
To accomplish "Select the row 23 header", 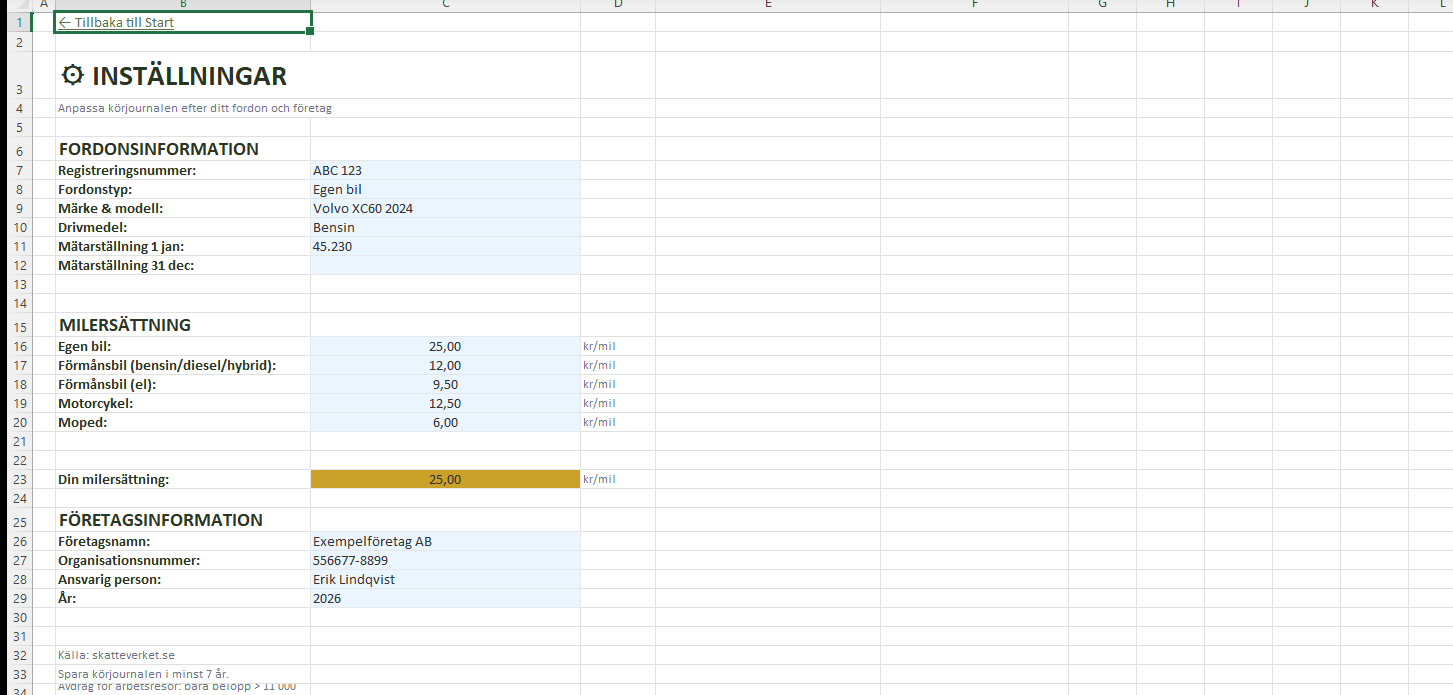I will pos(16,479).
